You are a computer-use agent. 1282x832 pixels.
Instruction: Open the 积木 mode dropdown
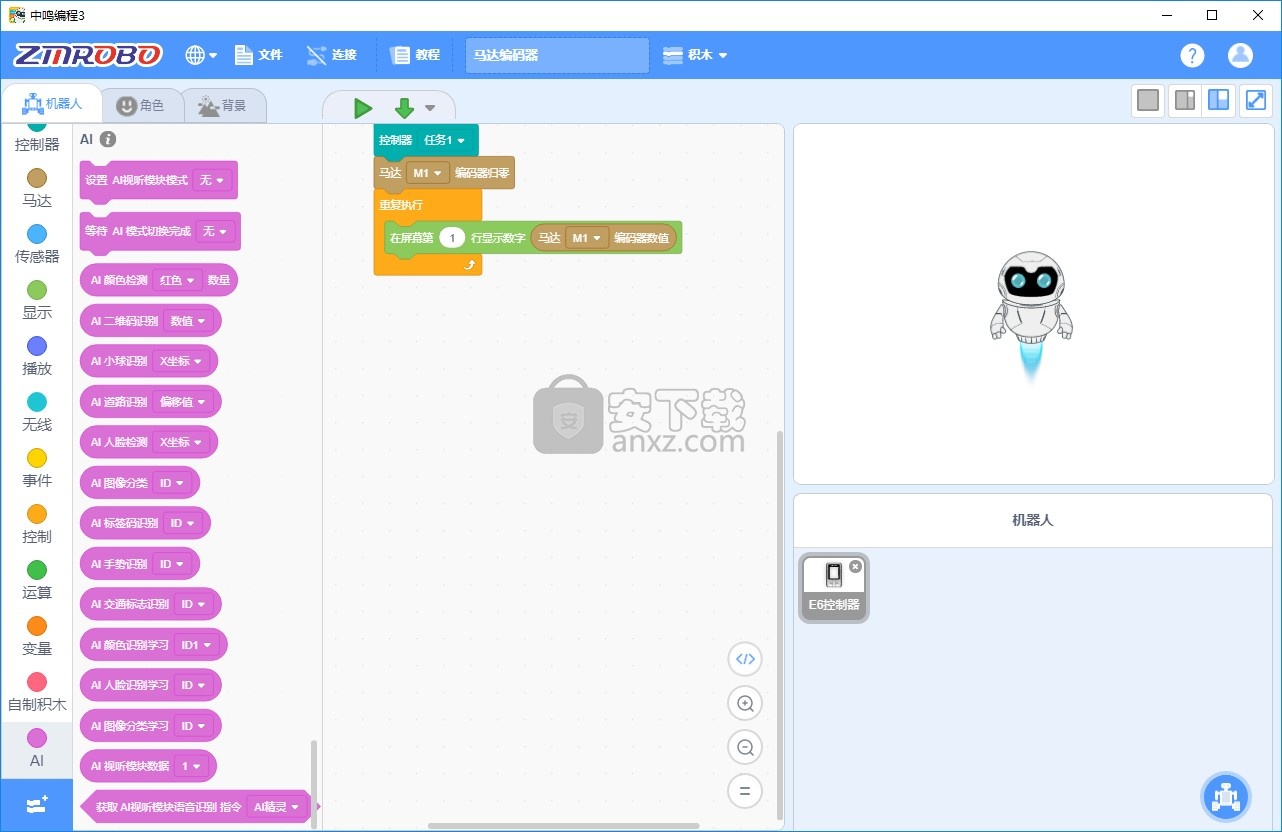pos(695,55)
